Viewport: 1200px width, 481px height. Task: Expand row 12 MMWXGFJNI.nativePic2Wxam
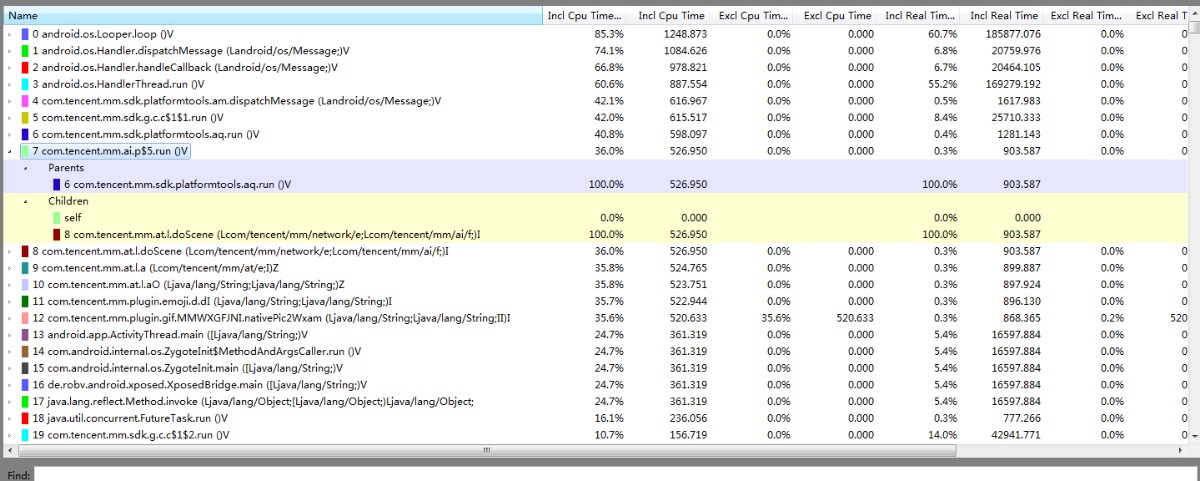pos(10,317)
